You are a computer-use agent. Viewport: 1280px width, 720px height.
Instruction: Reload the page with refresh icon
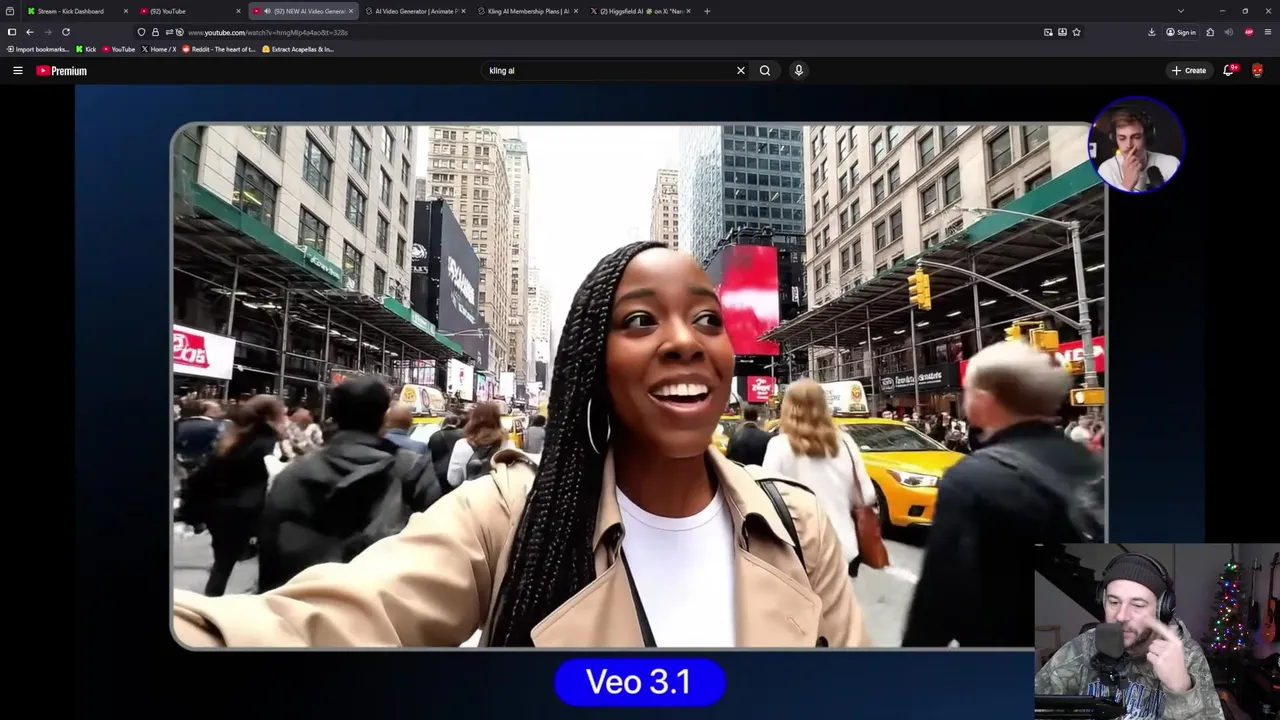click(x=66, y=32)
